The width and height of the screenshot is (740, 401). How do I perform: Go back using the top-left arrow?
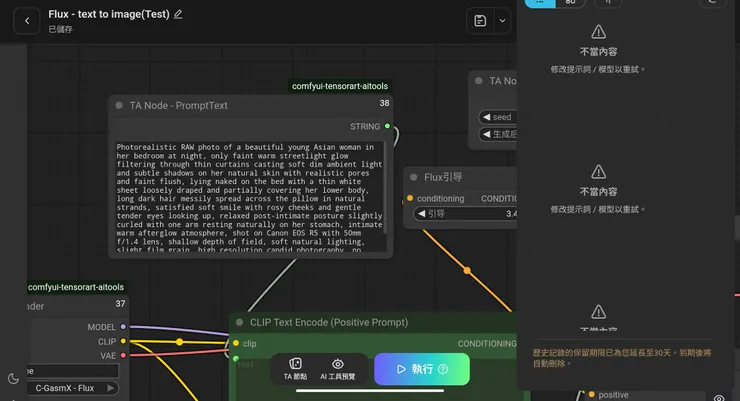(x=27, y=21)
